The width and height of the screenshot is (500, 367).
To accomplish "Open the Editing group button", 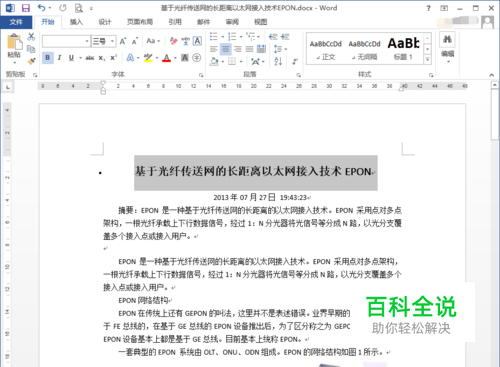I will pos(448,47).
